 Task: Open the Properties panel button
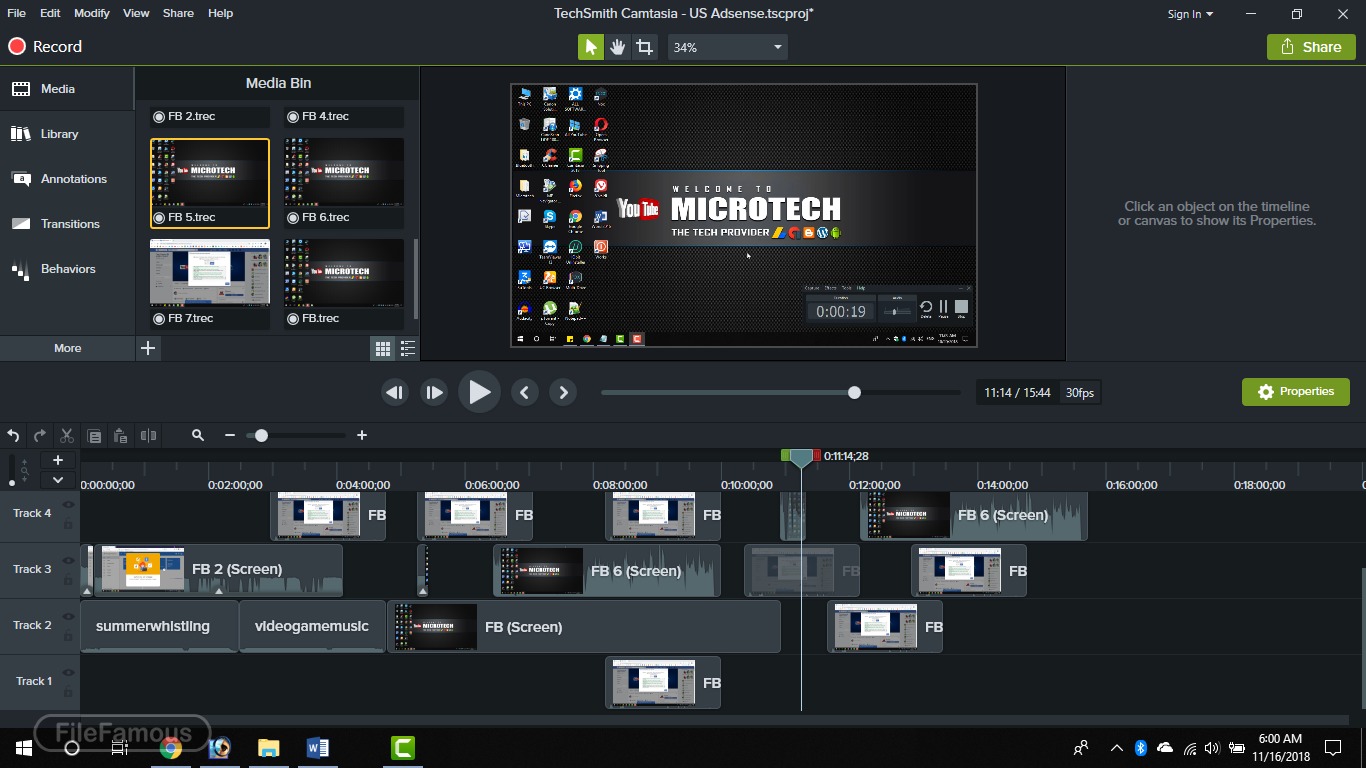(1296, 392)
